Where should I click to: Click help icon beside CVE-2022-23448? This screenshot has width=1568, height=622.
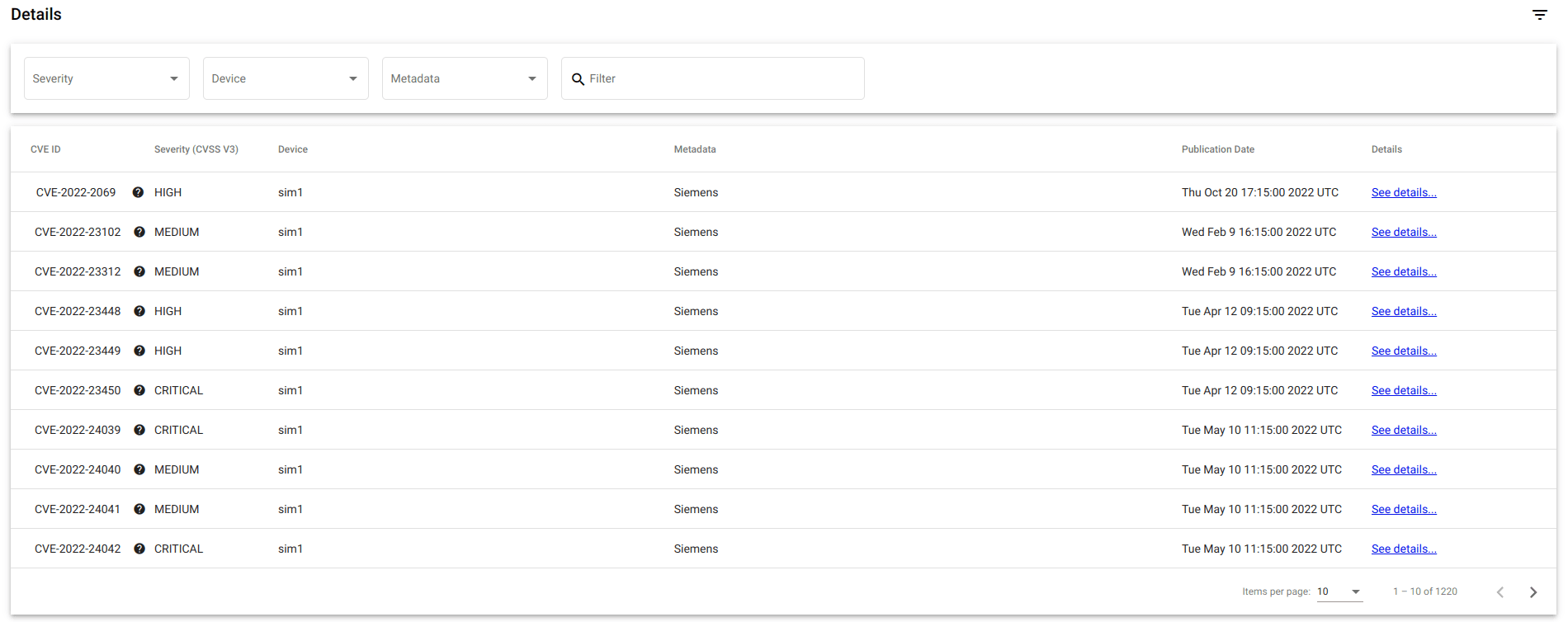click(139, 311)
